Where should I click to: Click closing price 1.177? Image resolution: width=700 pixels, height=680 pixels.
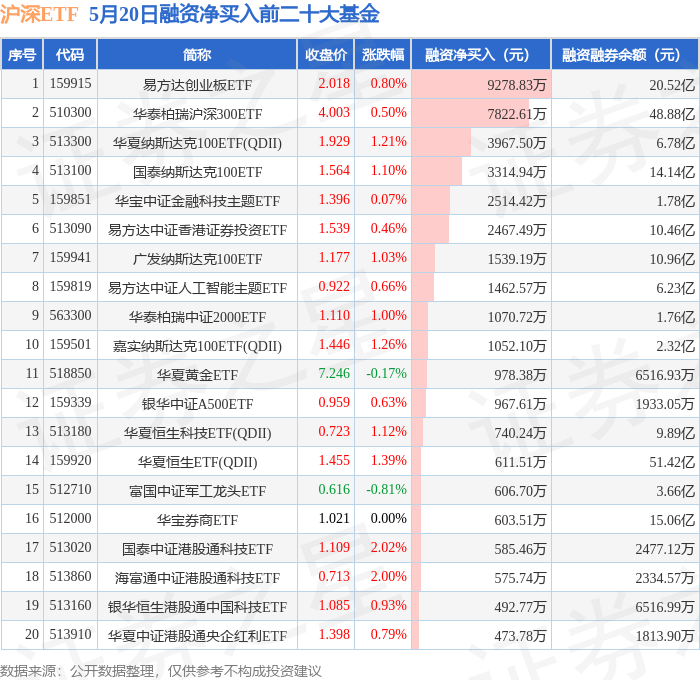pos(334,258)
